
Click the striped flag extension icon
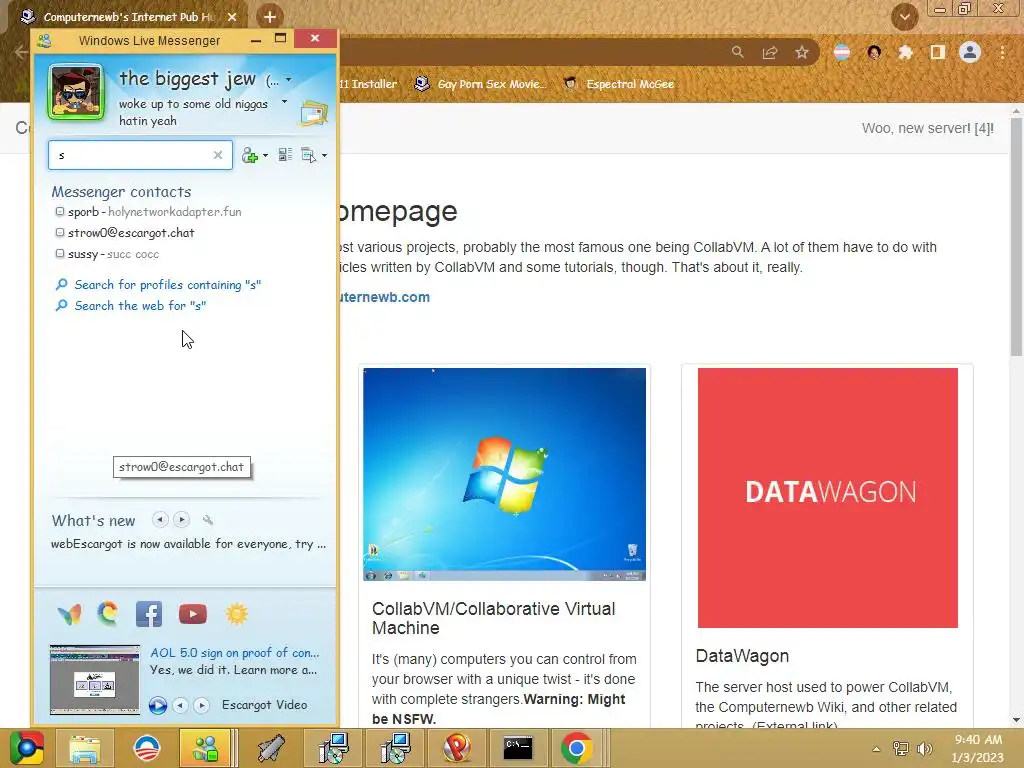click(842, 52)
